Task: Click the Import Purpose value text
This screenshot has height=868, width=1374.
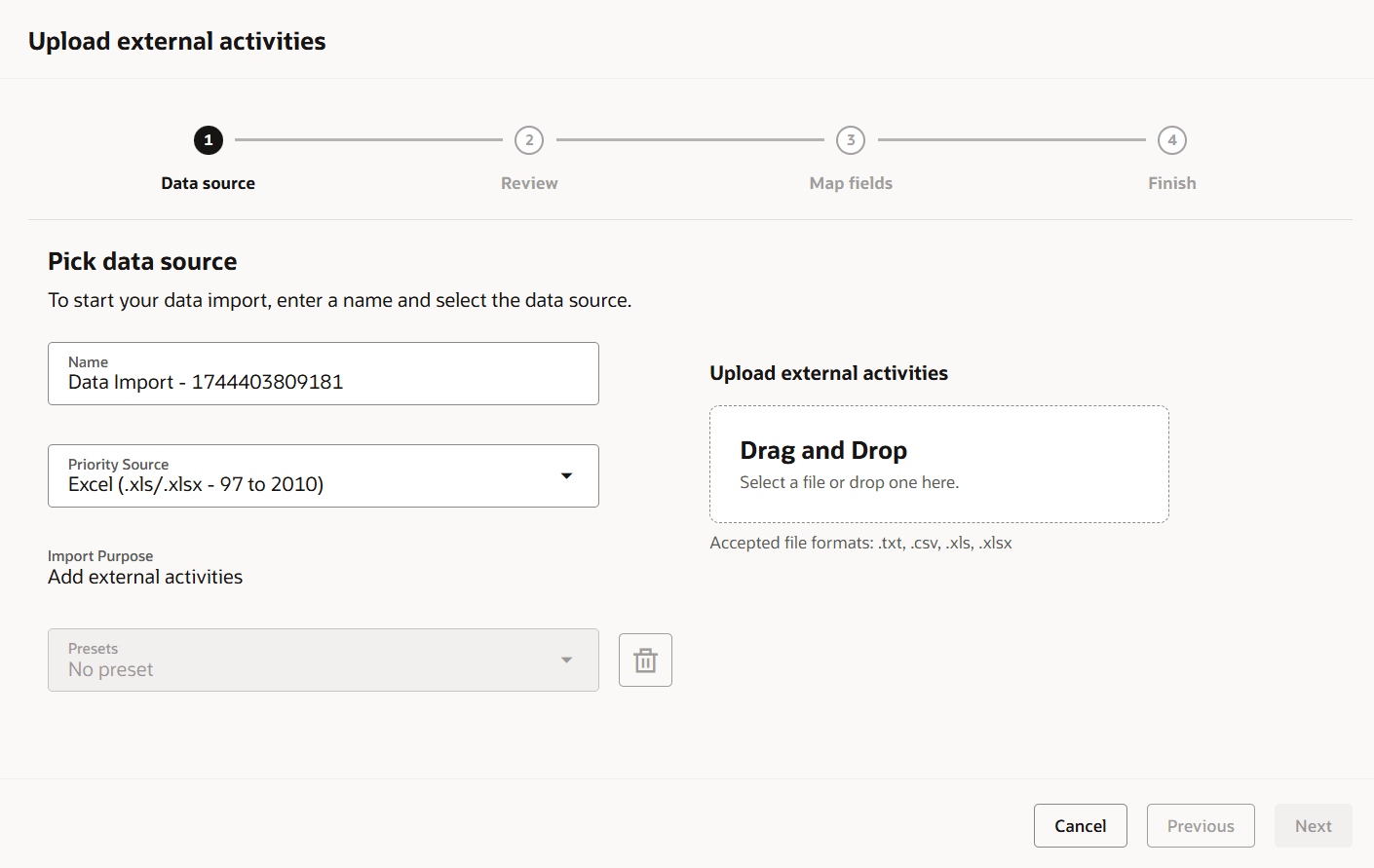Action: [x=145, y=577]
